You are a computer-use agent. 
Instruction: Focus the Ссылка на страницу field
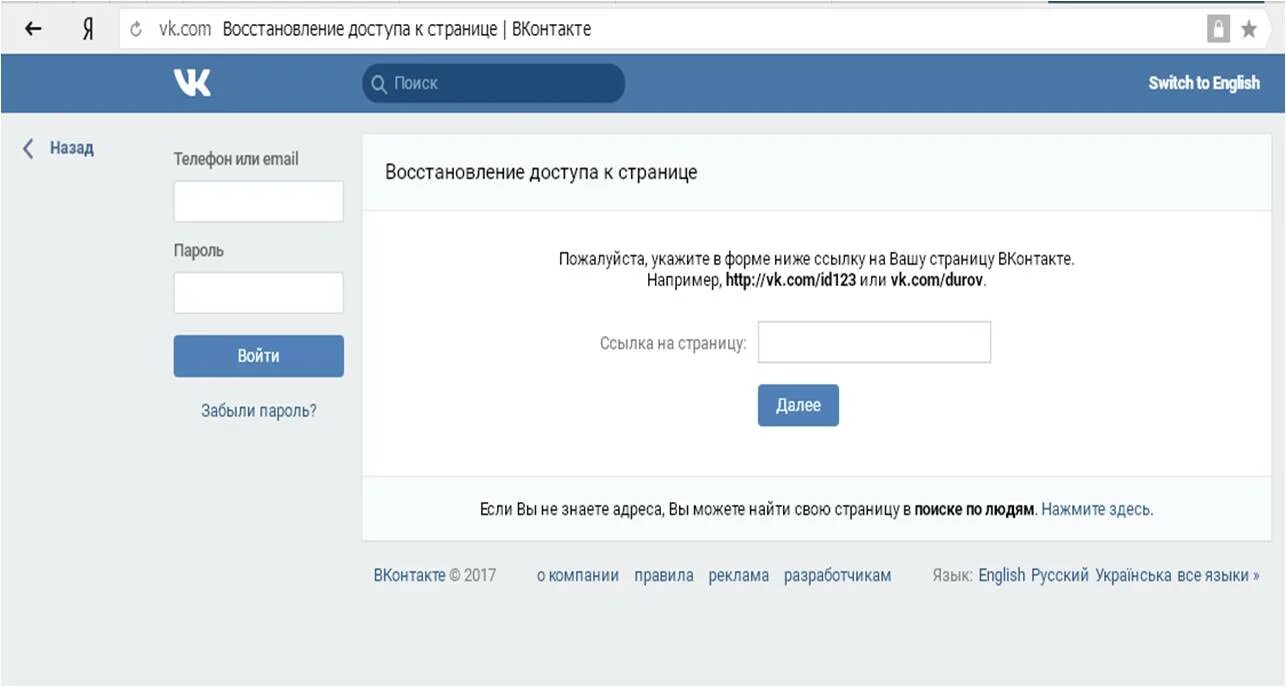(x=874, y=342)
